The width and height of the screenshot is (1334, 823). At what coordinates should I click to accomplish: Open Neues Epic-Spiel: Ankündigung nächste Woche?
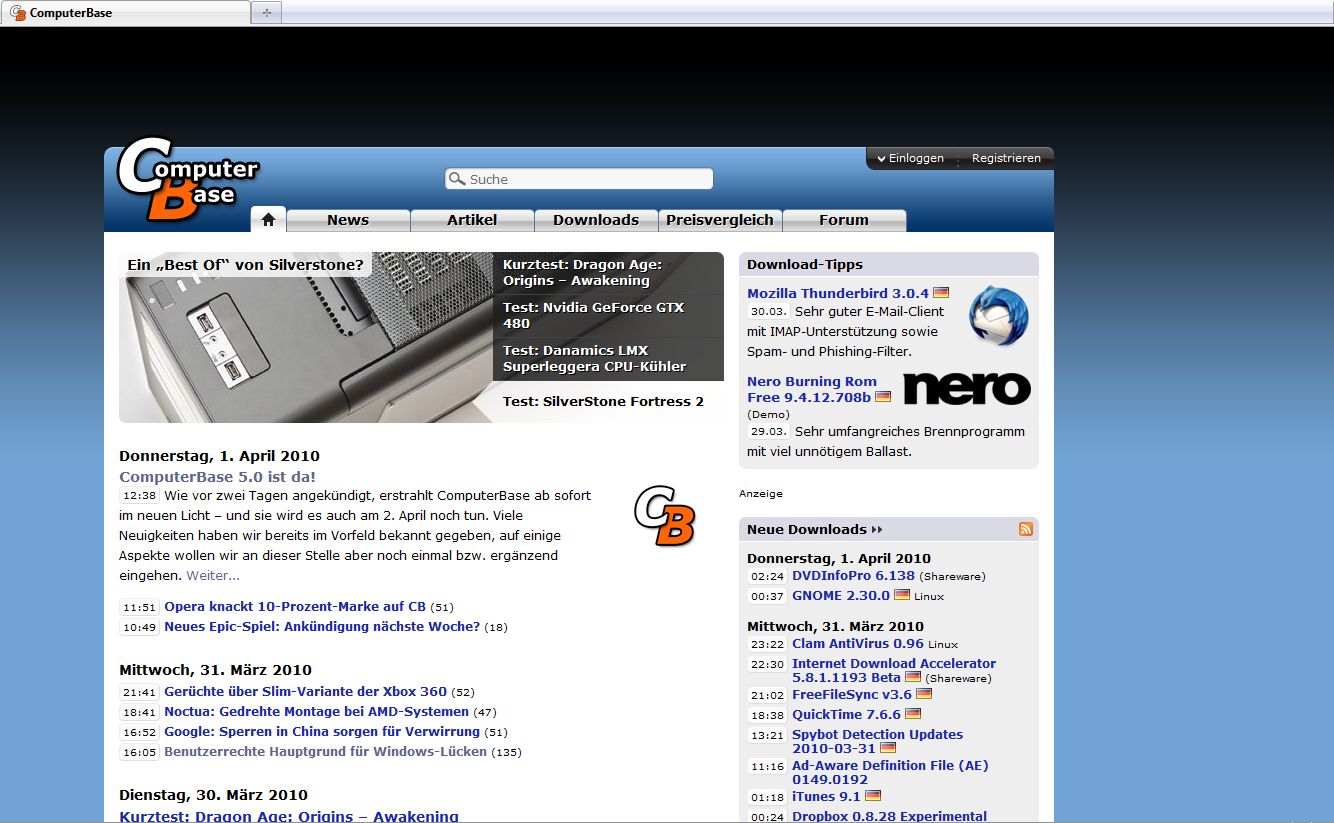[x=322, y=627]
